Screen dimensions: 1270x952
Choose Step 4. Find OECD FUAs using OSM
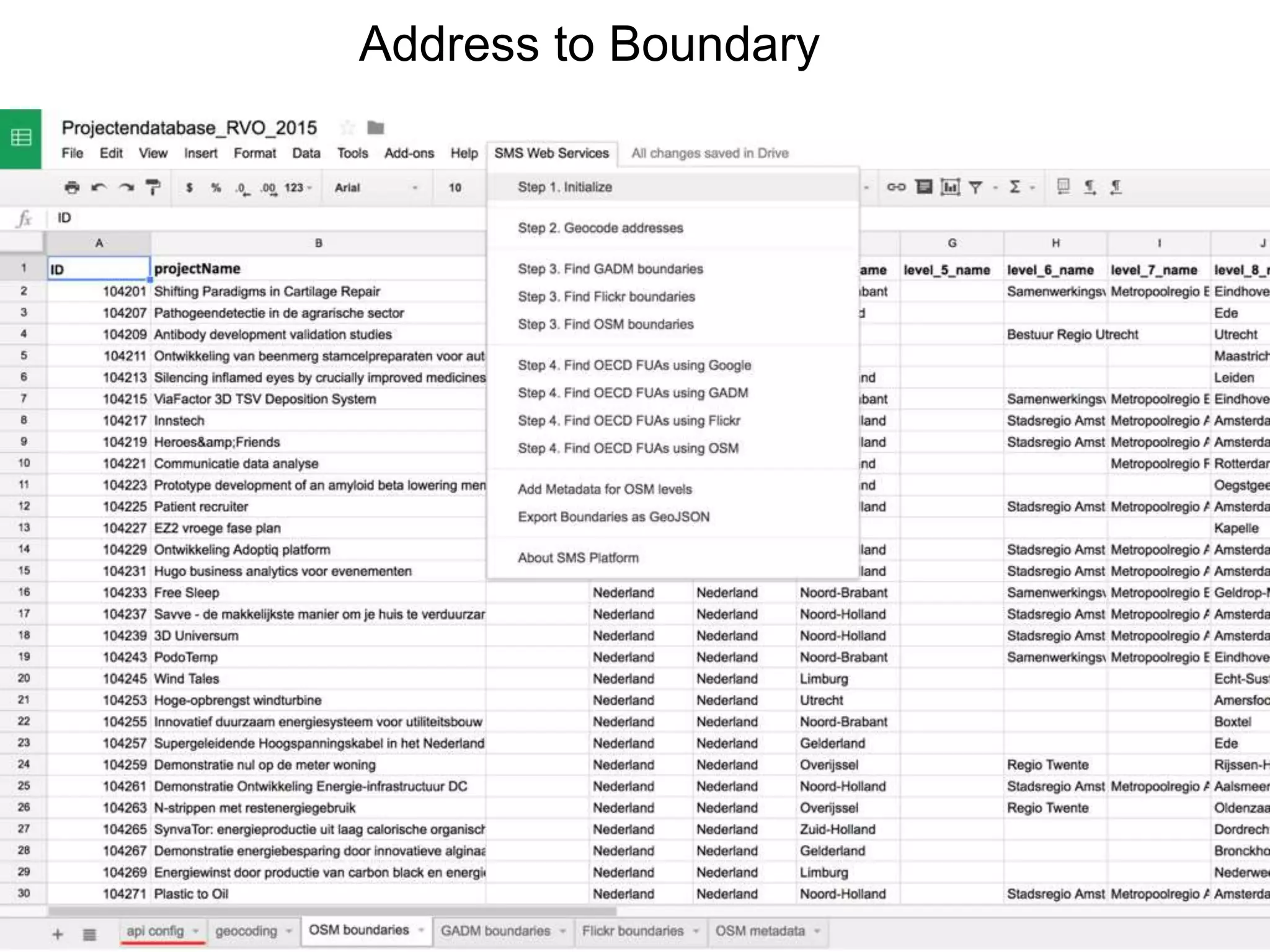tap(673, 448)
